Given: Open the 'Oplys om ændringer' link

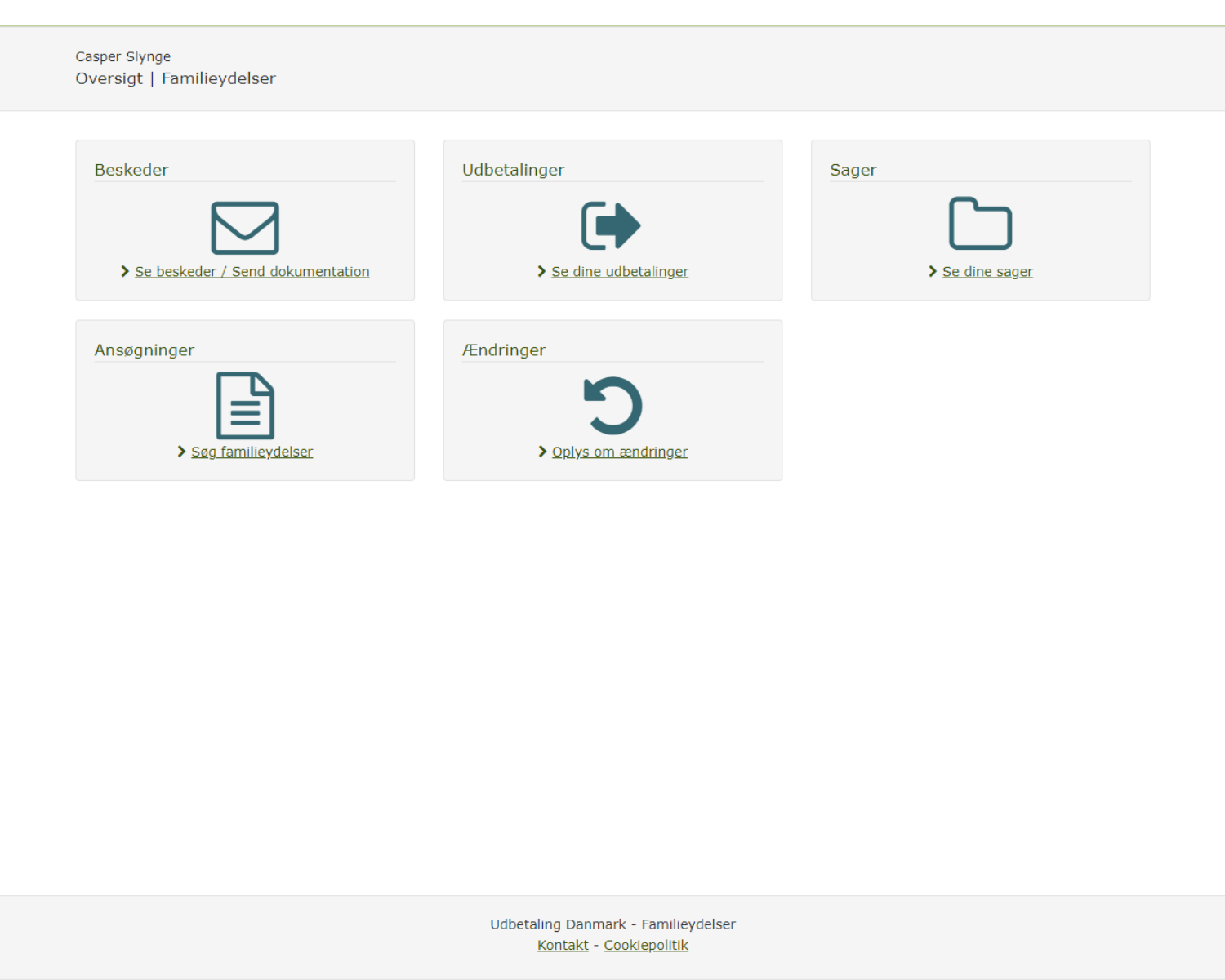Looking at the screenshot, I should [619, 452].
